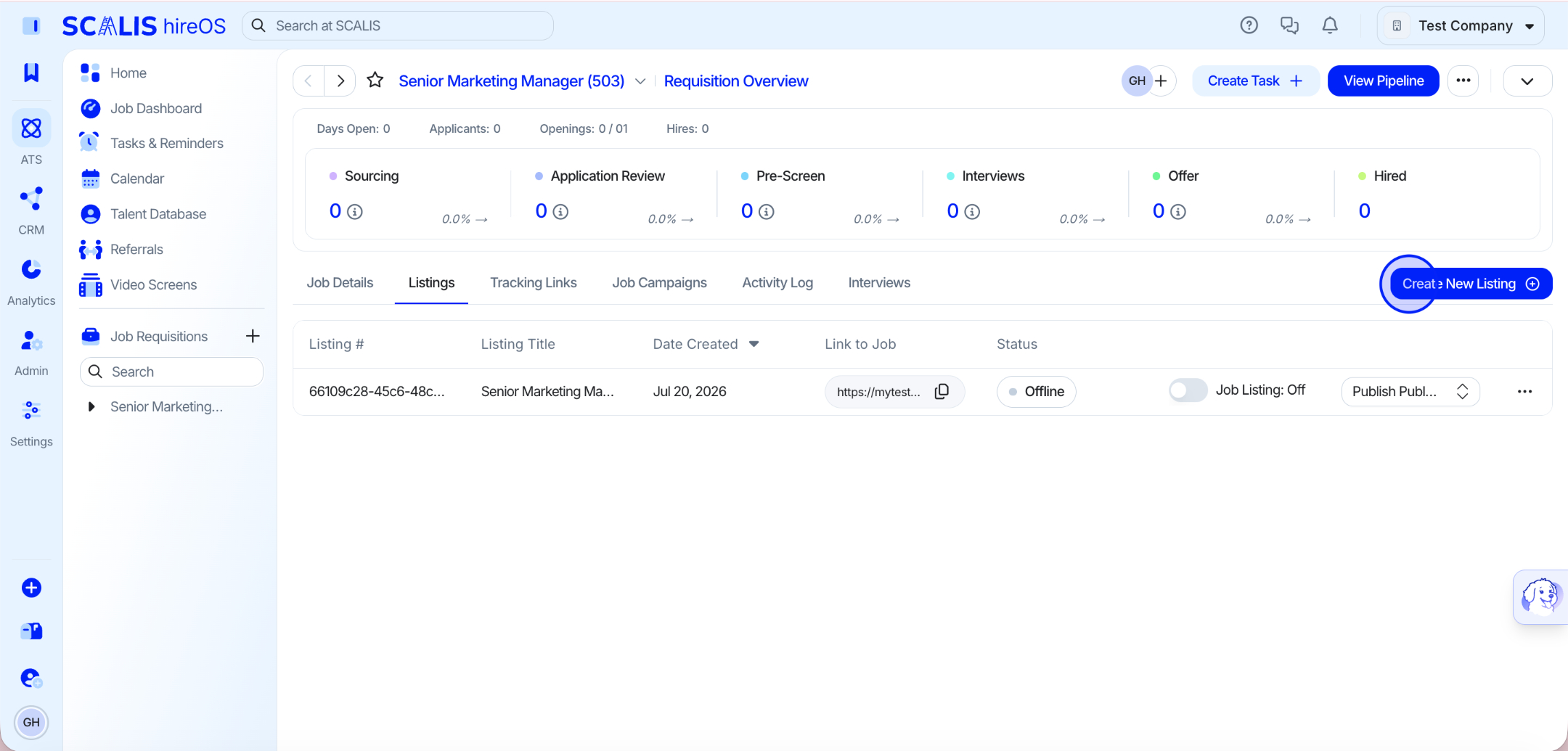Open Video Screens in sidebar

point(154,284)
